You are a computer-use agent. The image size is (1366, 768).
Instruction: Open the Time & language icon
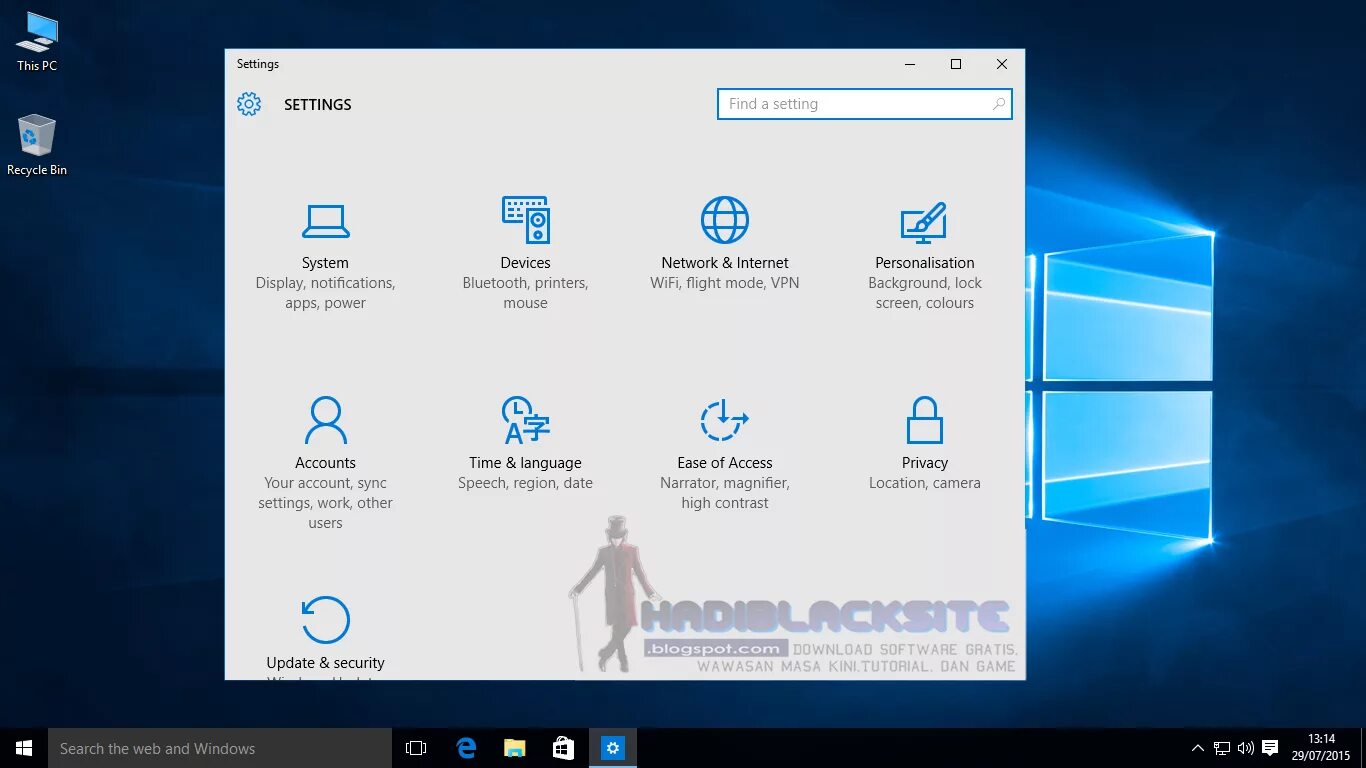click(525, 420)
